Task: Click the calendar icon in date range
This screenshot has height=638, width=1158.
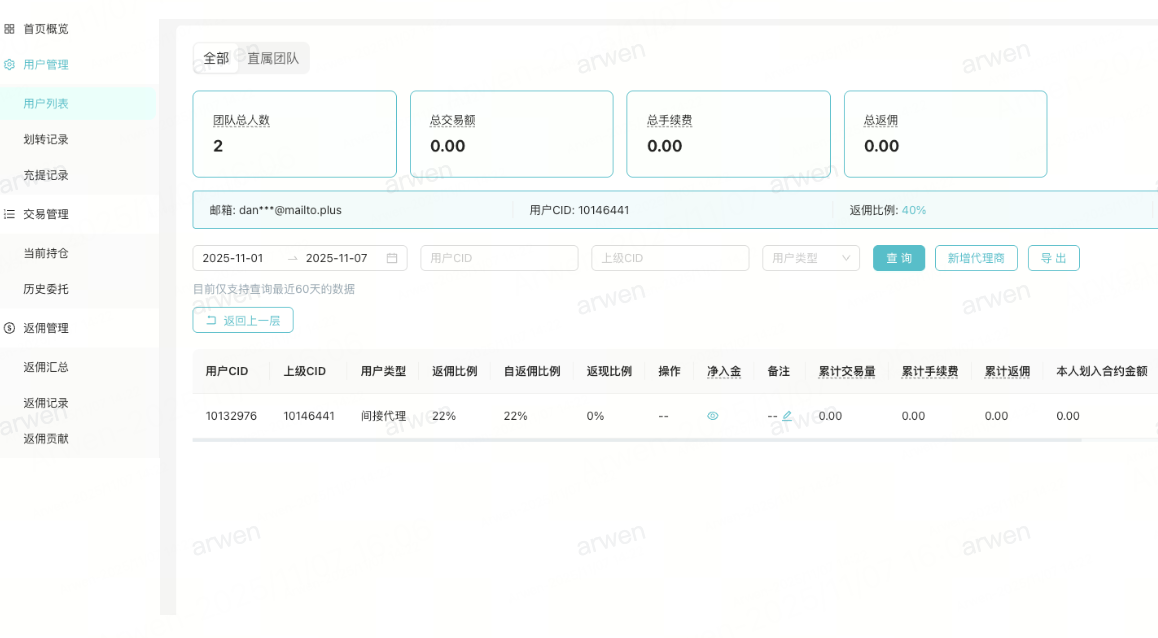Action: coord(392,258)
